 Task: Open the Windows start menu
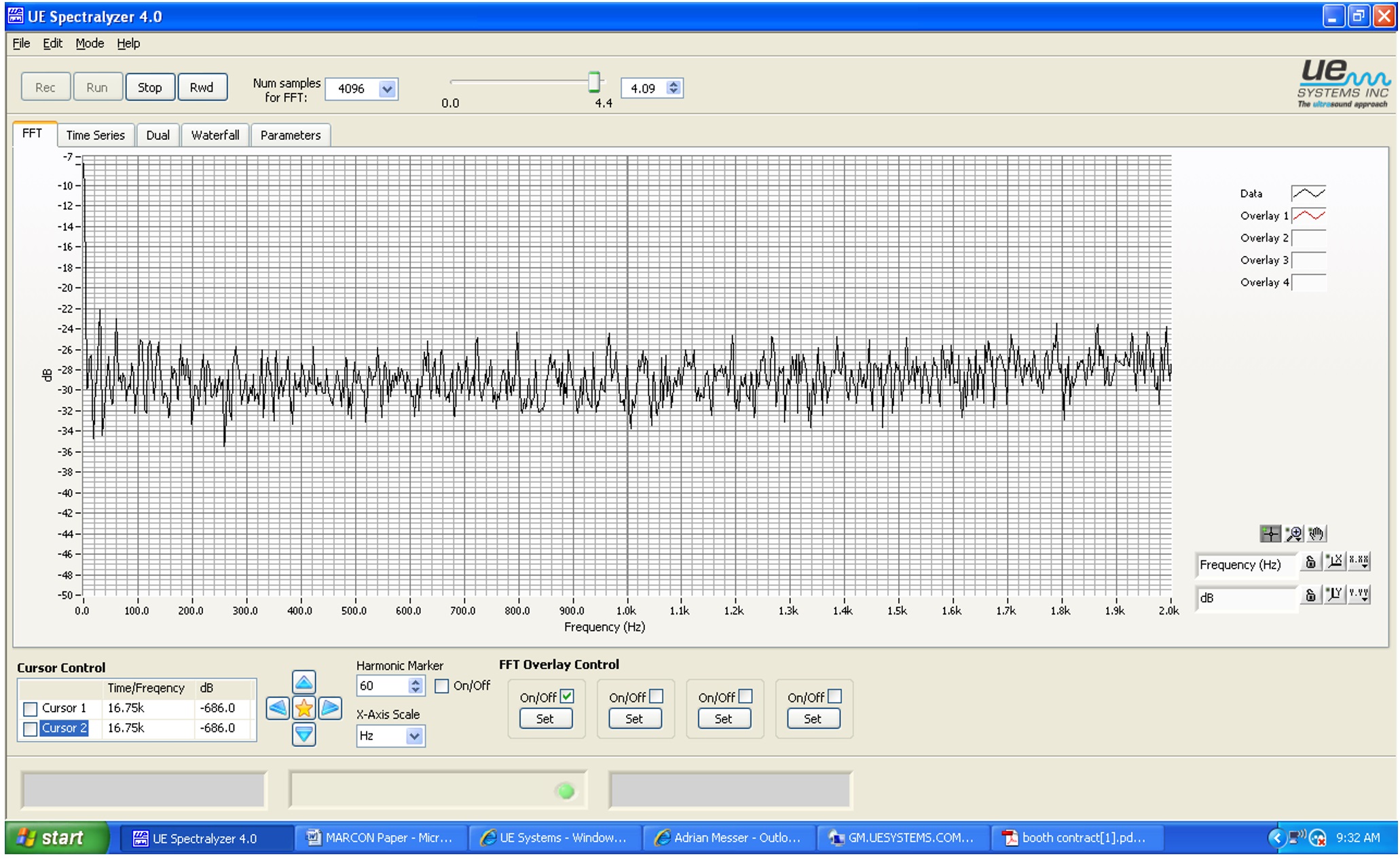[x=57, y=838]
